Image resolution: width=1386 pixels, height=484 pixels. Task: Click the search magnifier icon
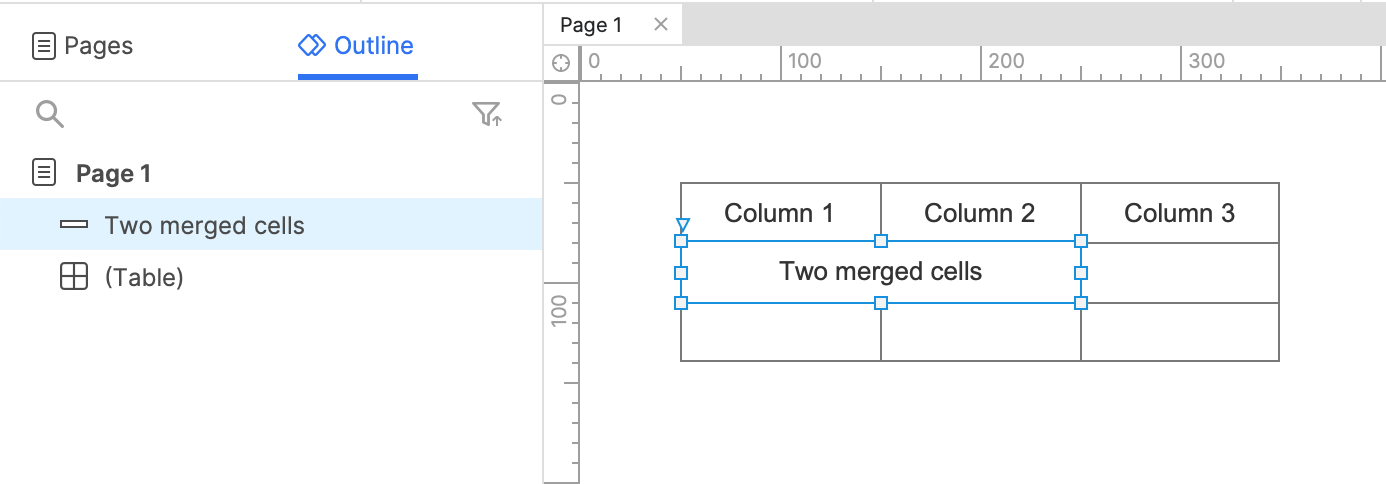(50, 114)
